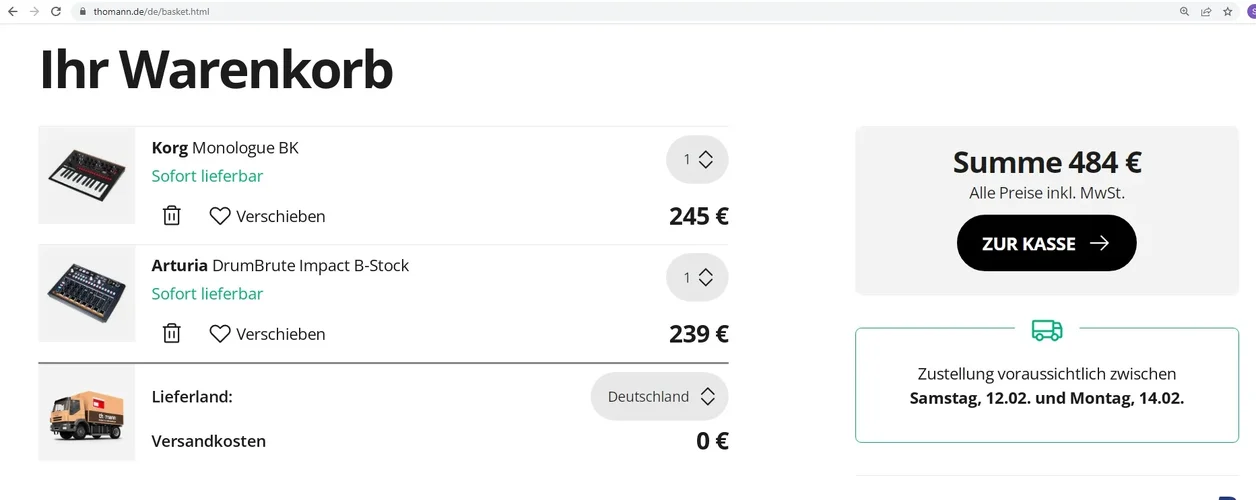Click heart icon for Korg Monologue
Screen dimensions: 1256x500
(x=220, y=216)
